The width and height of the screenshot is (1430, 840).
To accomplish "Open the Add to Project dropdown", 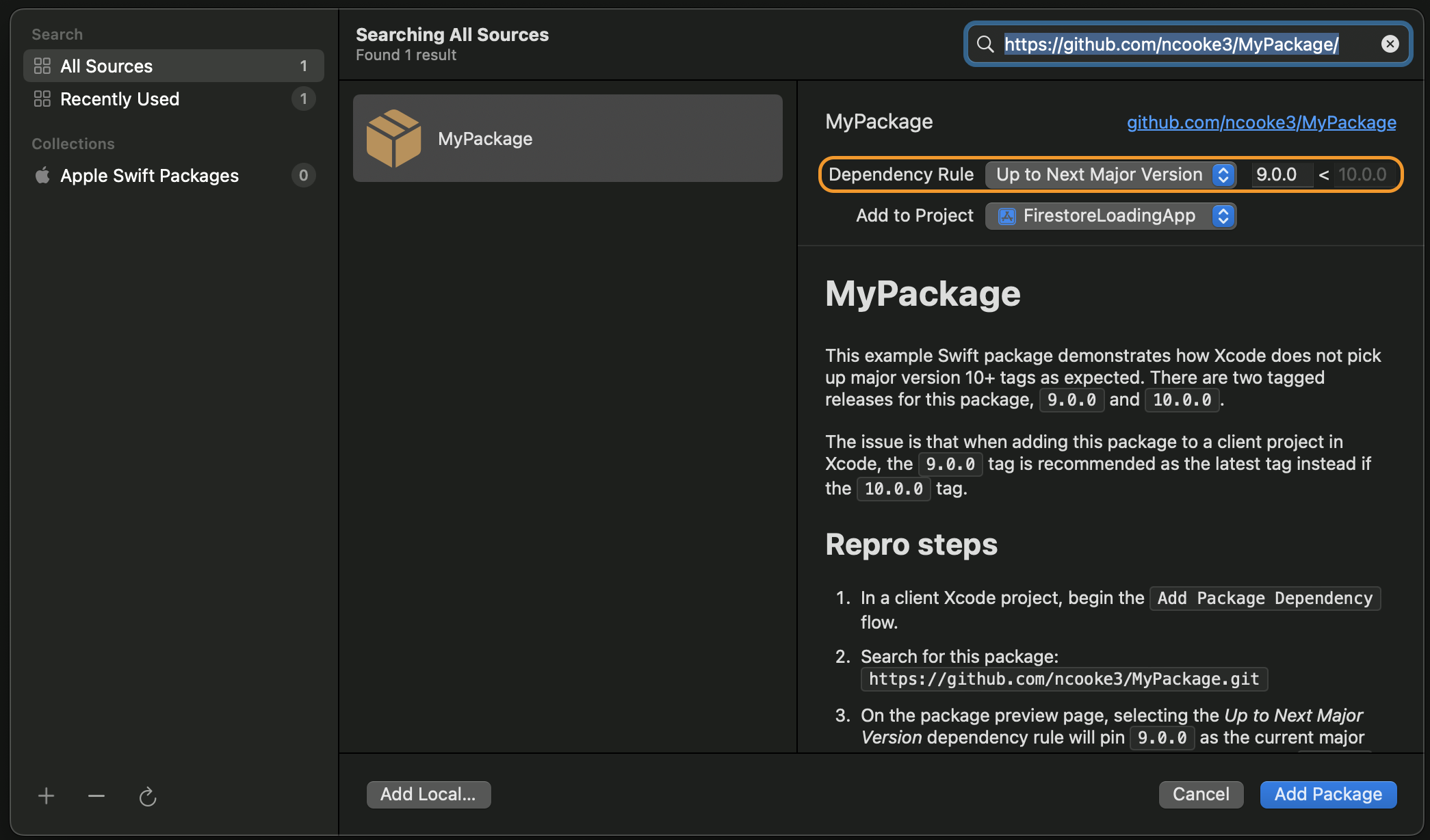I will [1110, 215].
